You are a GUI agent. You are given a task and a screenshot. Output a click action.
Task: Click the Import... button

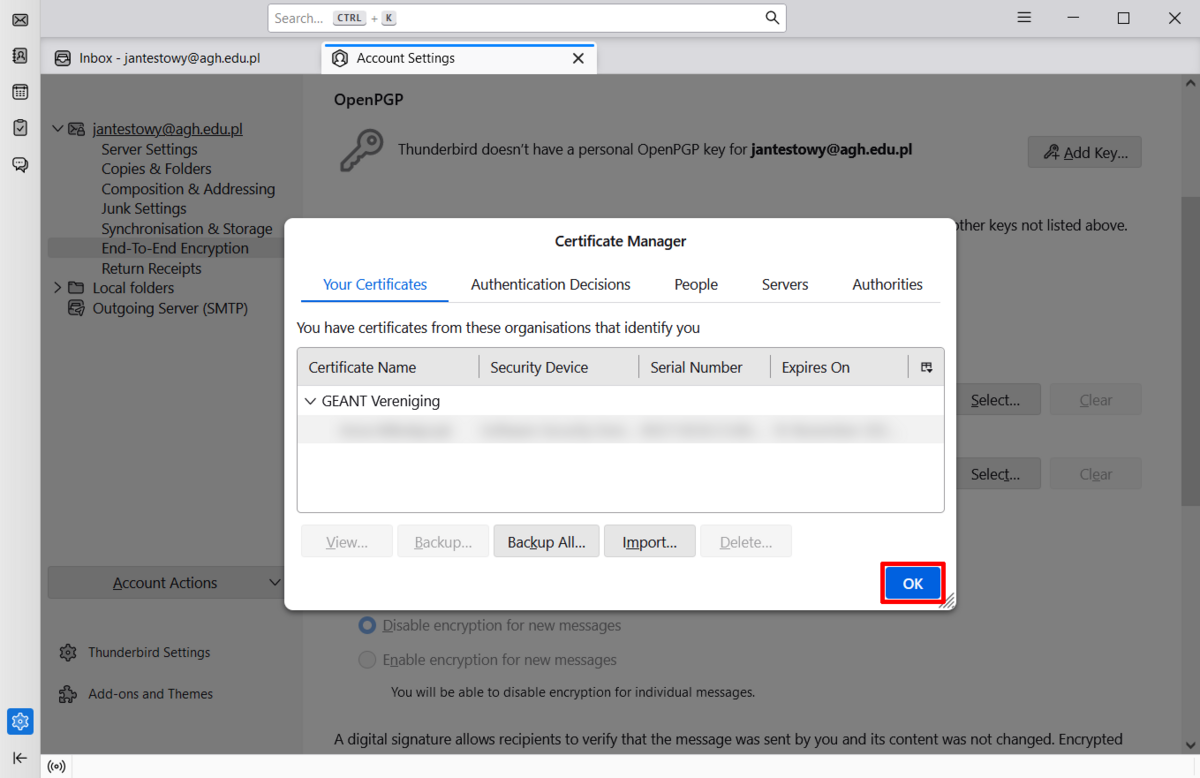pyautogui.click(x=649, y=542)
